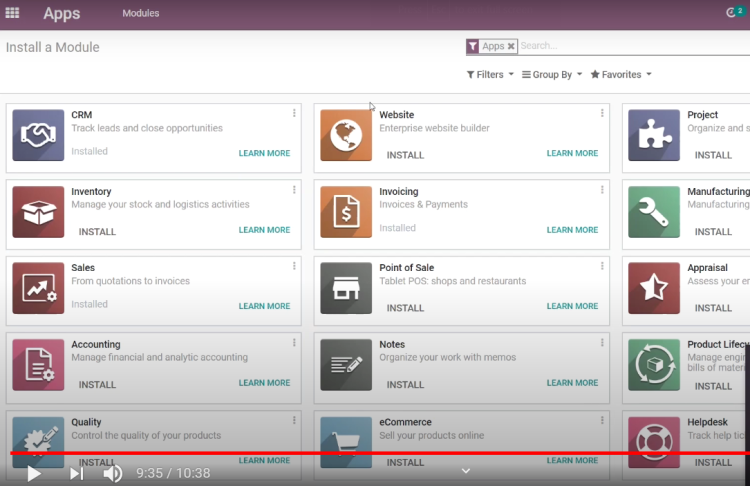750x486 pixels.
Task: Click the Quality module icon
Action: pyautogui.click(x=38, y=442)
